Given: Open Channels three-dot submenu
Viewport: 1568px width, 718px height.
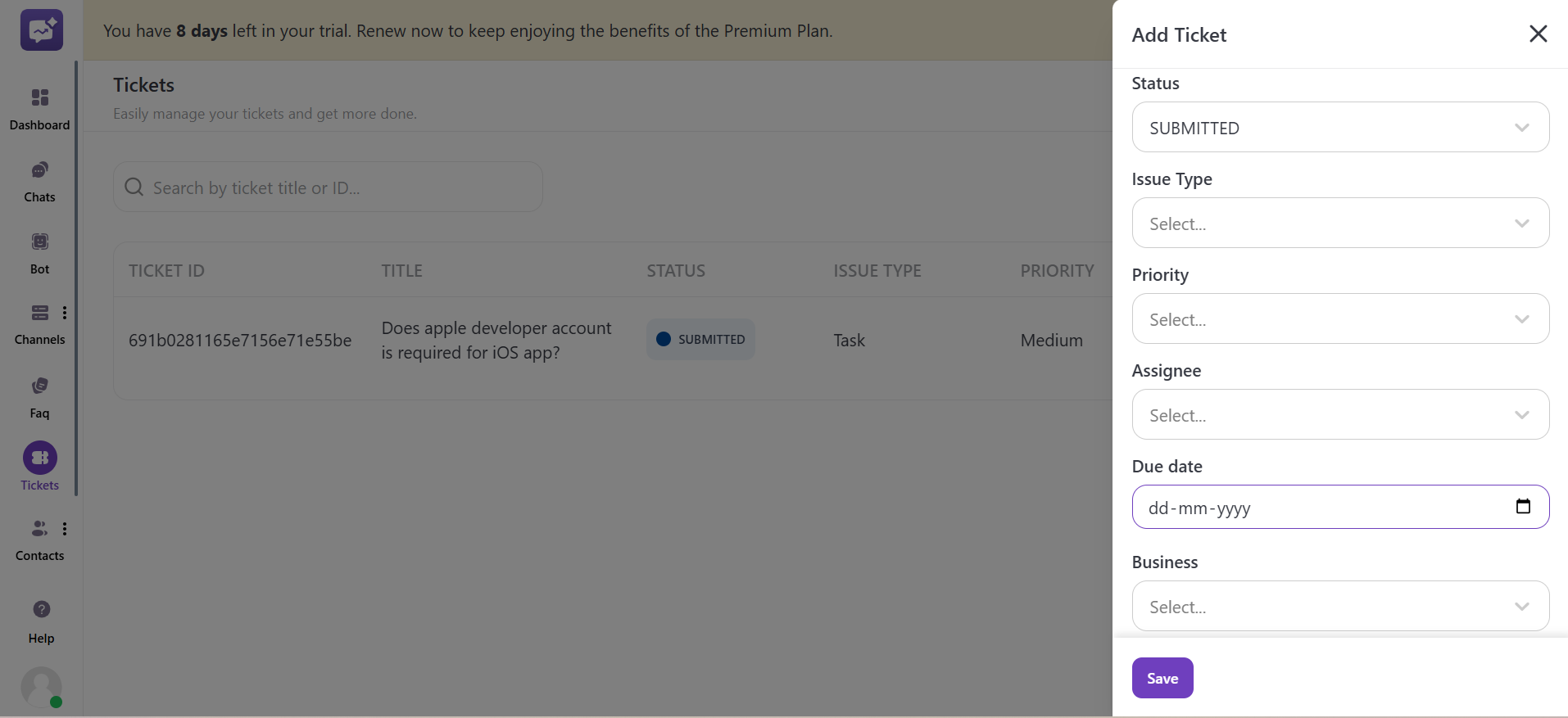Looking at the screenshot, I should click(x=65, y=313).
